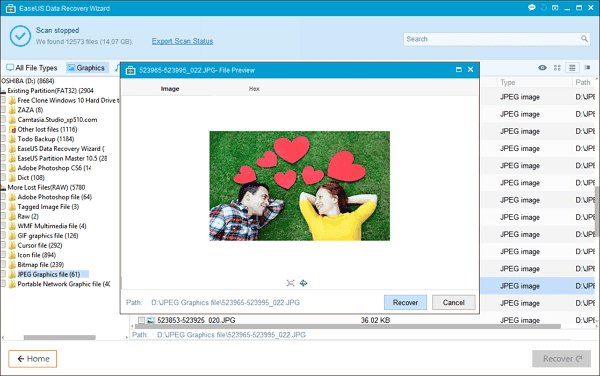Click the import scan status icon in title bar
The image size is (600, 376).
(555, 8)
